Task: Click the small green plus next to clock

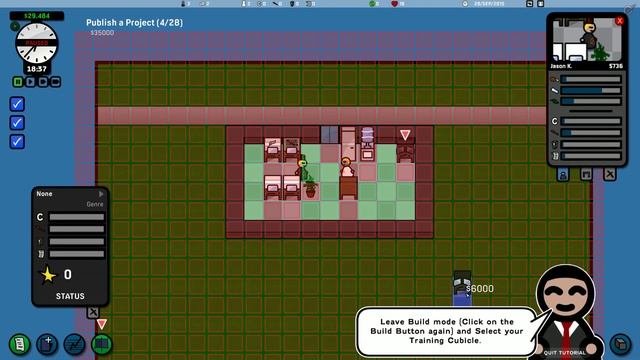Action: (x=15, y=27)
